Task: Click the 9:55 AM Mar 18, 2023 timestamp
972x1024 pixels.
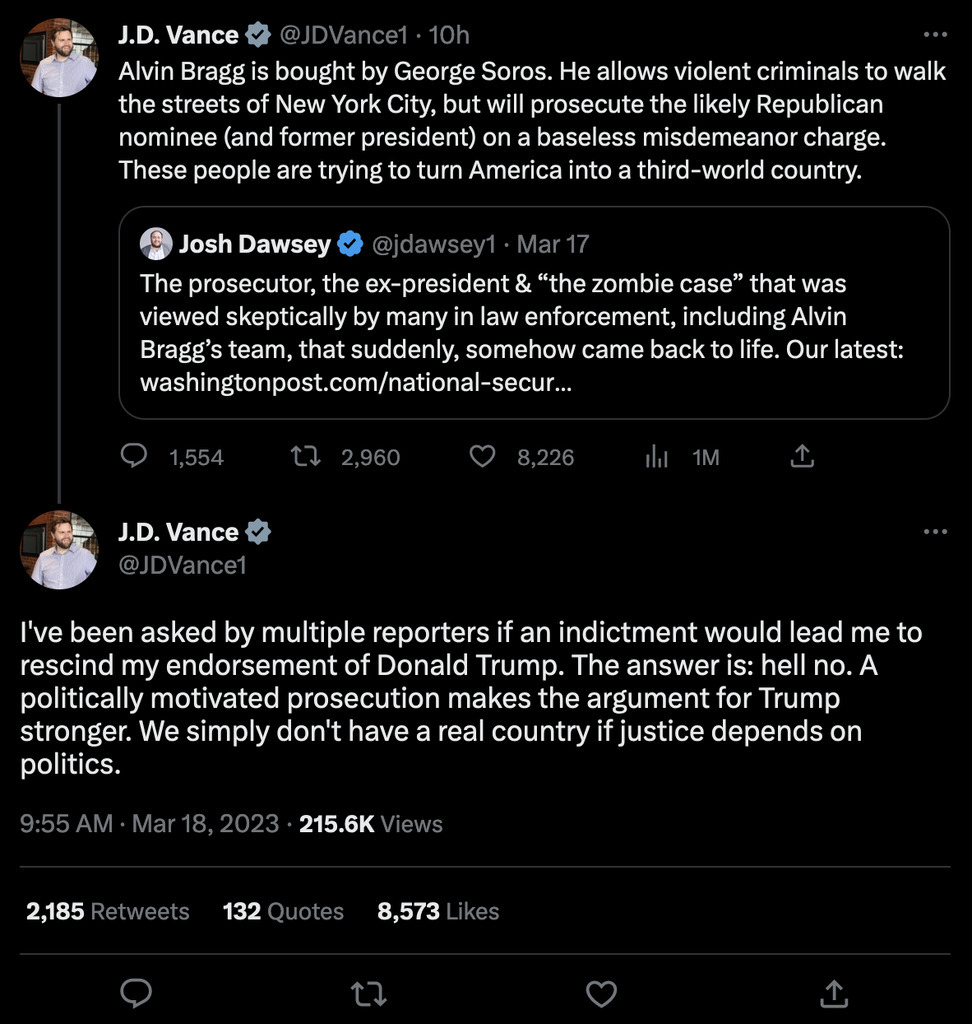Action: (x=150, y=824)
